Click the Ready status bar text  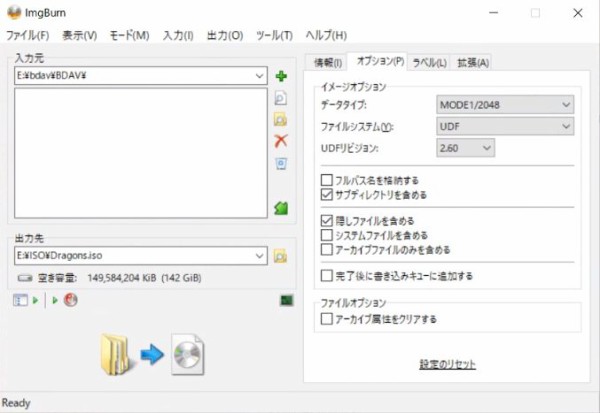[x=16, y=403]
